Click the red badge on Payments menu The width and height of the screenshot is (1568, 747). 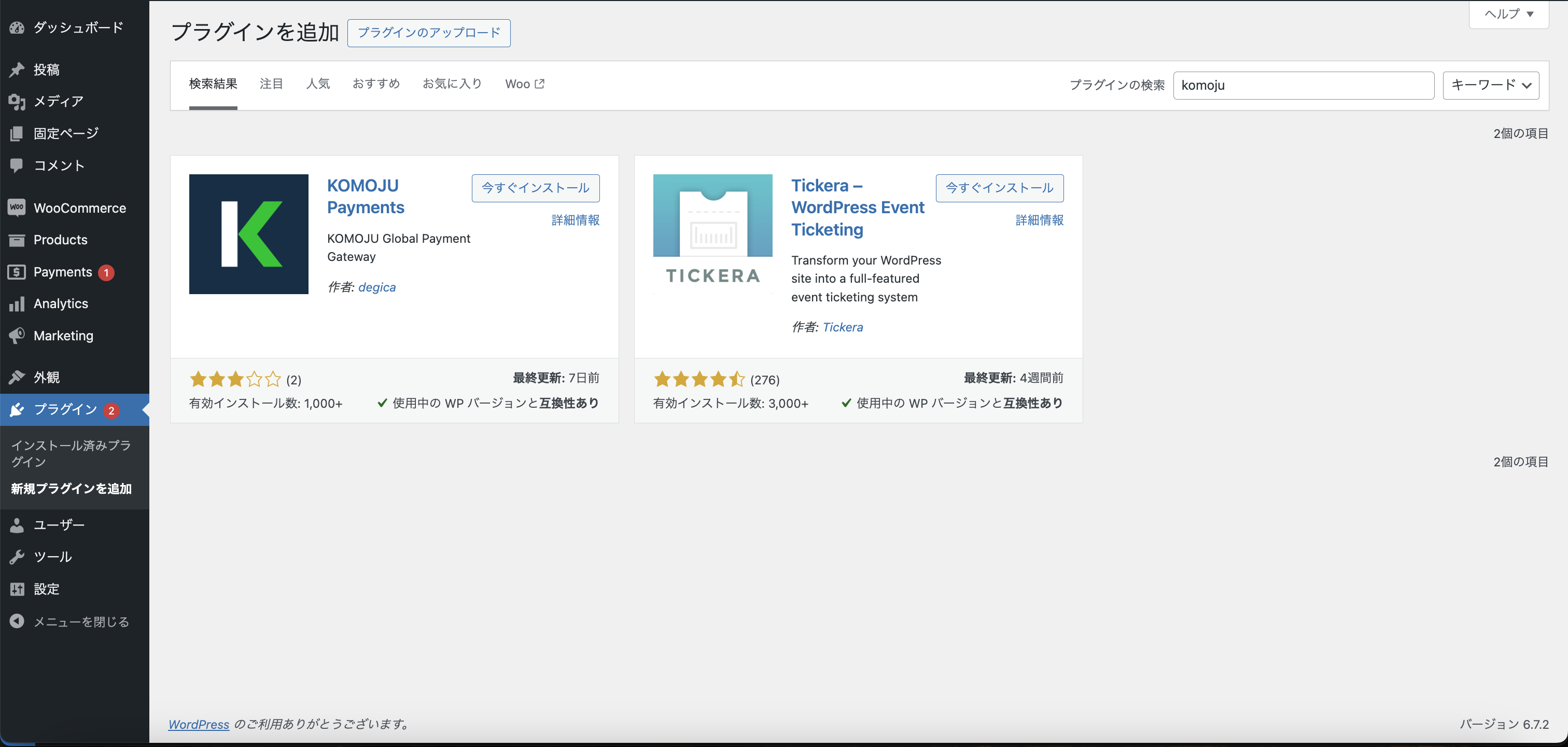coord(106,273)
